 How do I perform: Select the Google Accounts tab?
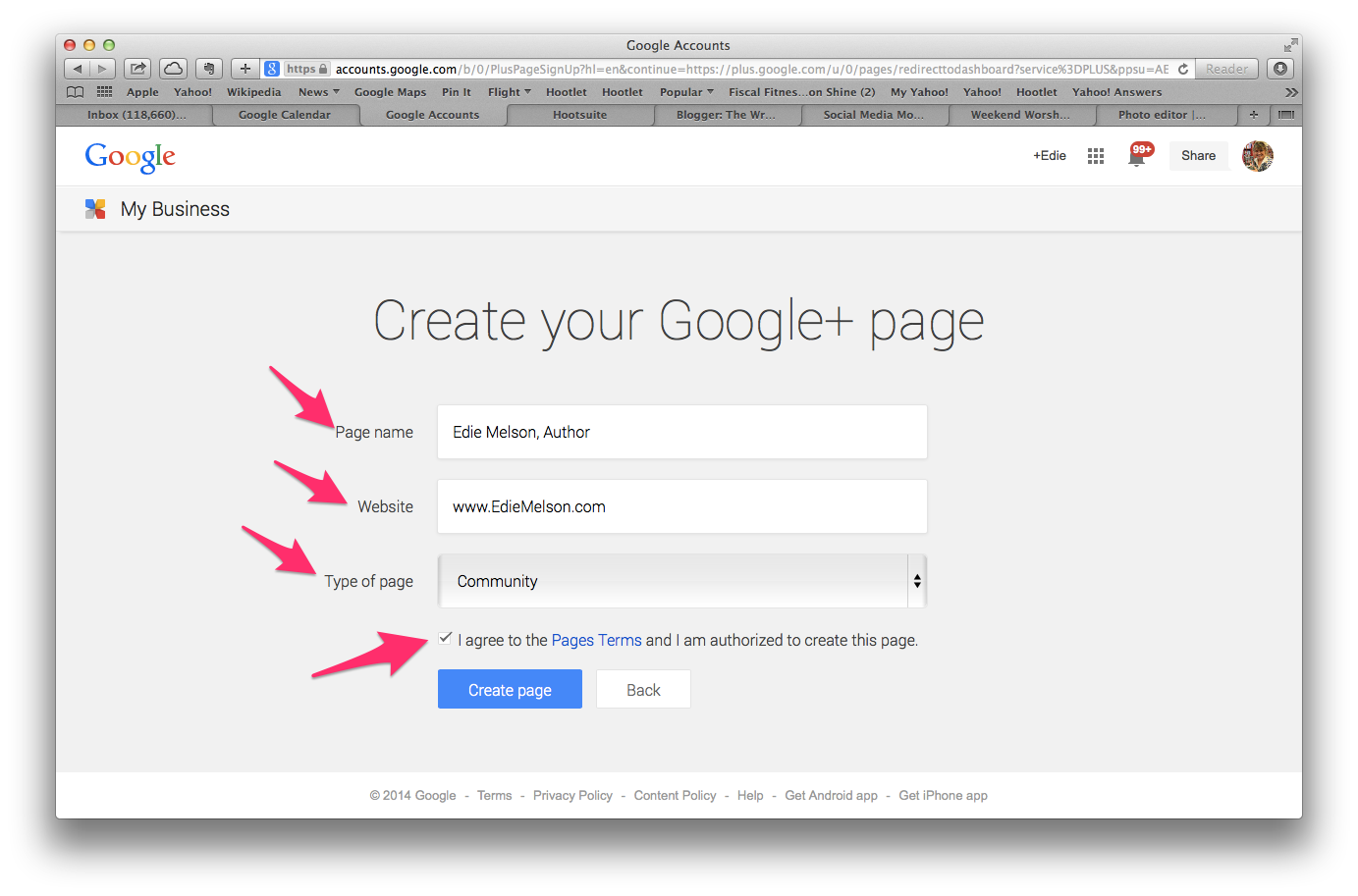click(433, 115)
